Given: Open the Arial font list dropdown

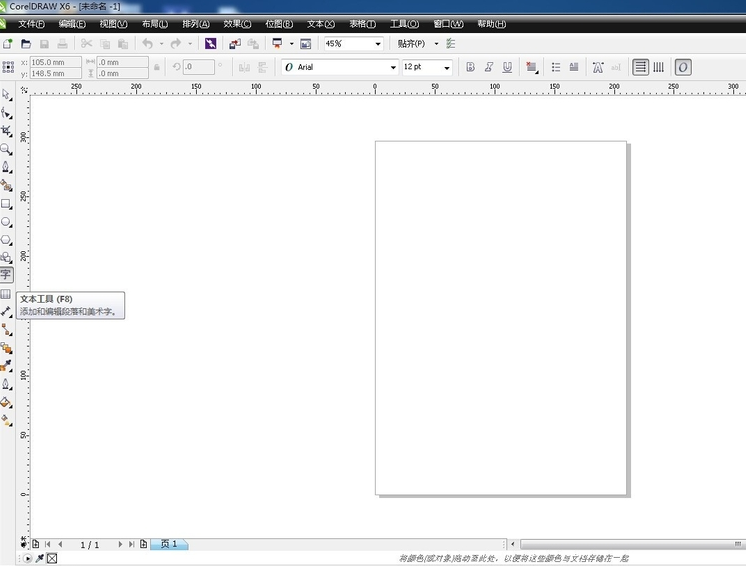Looking at the screenshot, I should (393, 67).
